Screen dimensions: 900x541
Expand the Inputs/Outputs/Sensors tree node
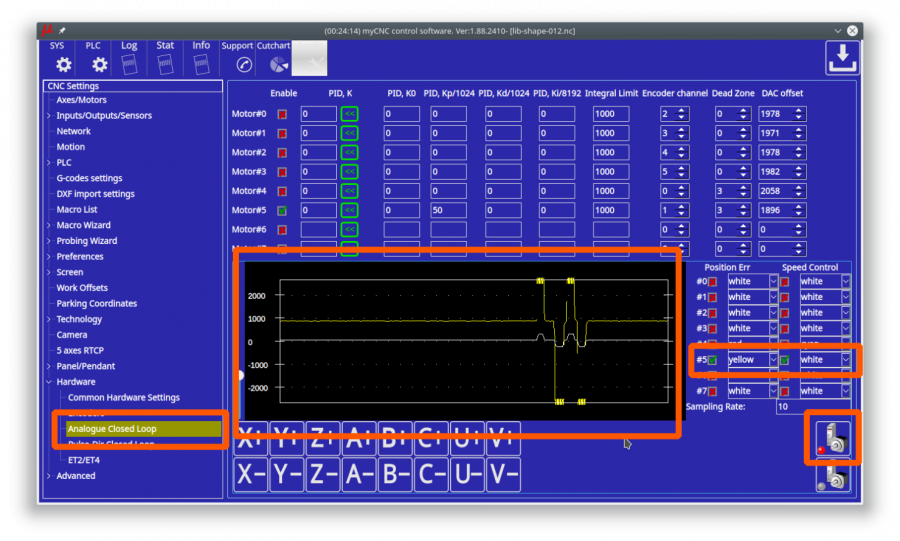[48, 116]
